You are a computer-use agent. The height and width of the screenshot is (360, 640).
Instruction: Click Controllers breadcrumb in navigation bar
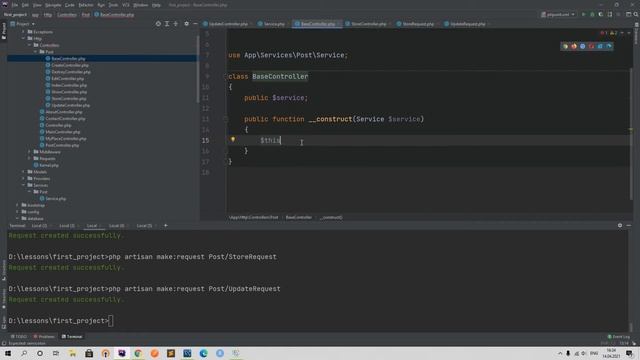coord(67,14)
